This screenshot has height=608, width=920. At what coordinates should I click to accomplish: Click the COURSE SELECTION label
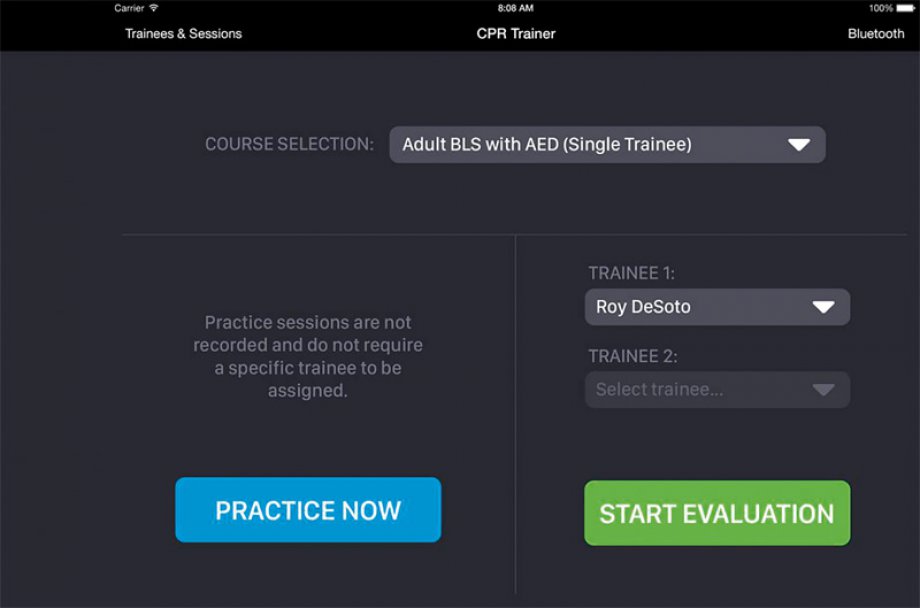(x=289, y=144)
